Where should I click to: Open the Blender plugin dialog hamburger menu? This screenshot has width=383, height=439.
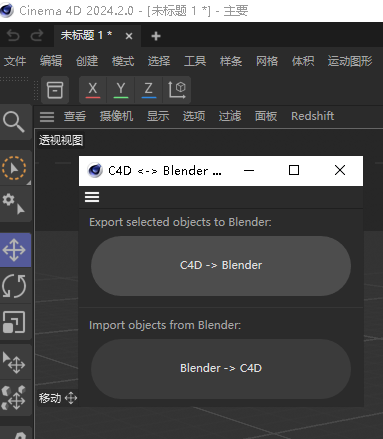[x=92, y=197]
